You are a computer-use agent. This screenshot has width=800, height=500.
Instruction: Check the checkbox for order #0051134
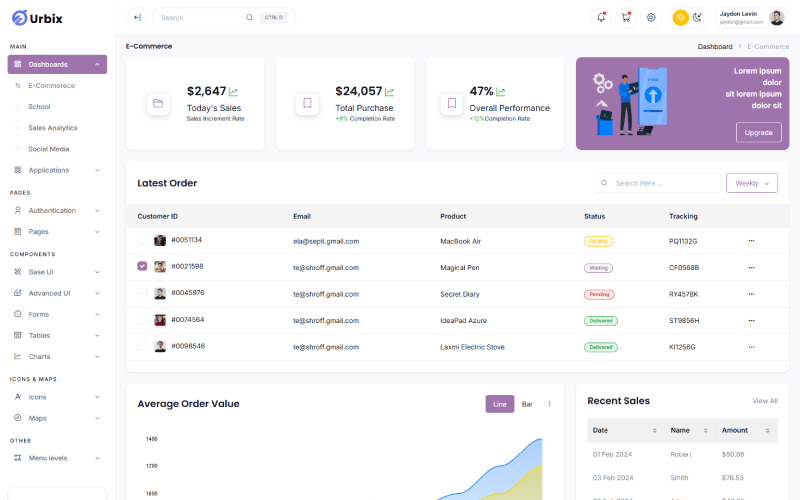[142, 240]
